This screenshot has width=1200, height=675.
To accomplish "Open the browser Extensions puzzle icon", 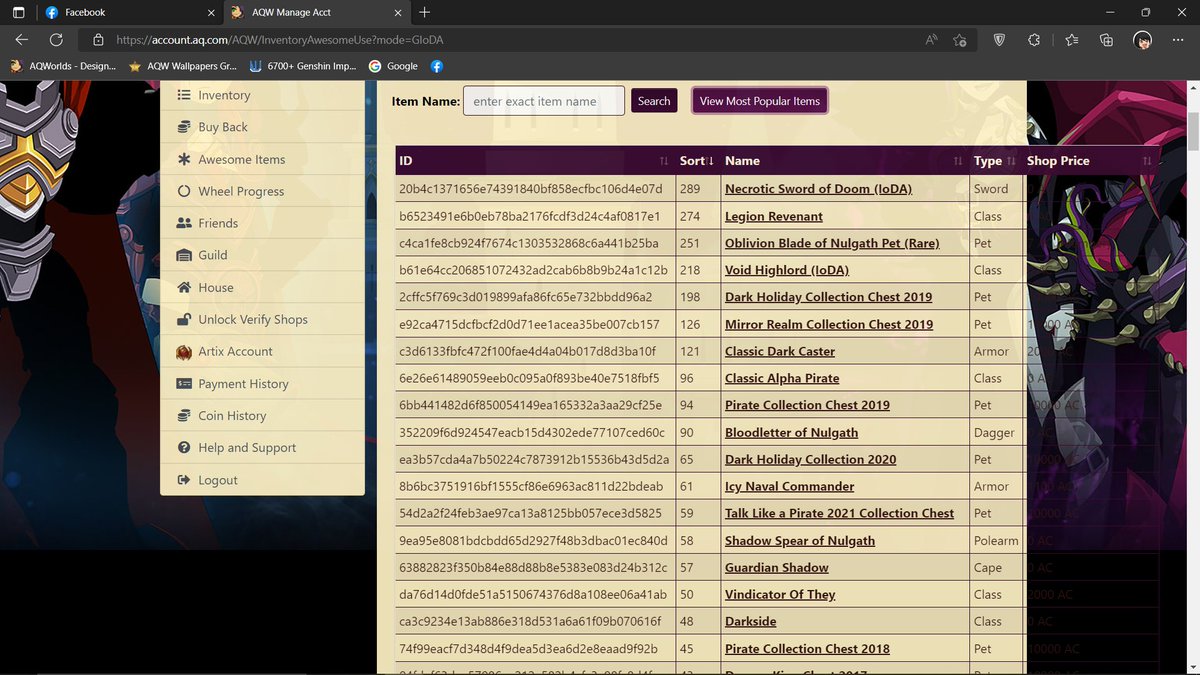I will click(1034, 40).
